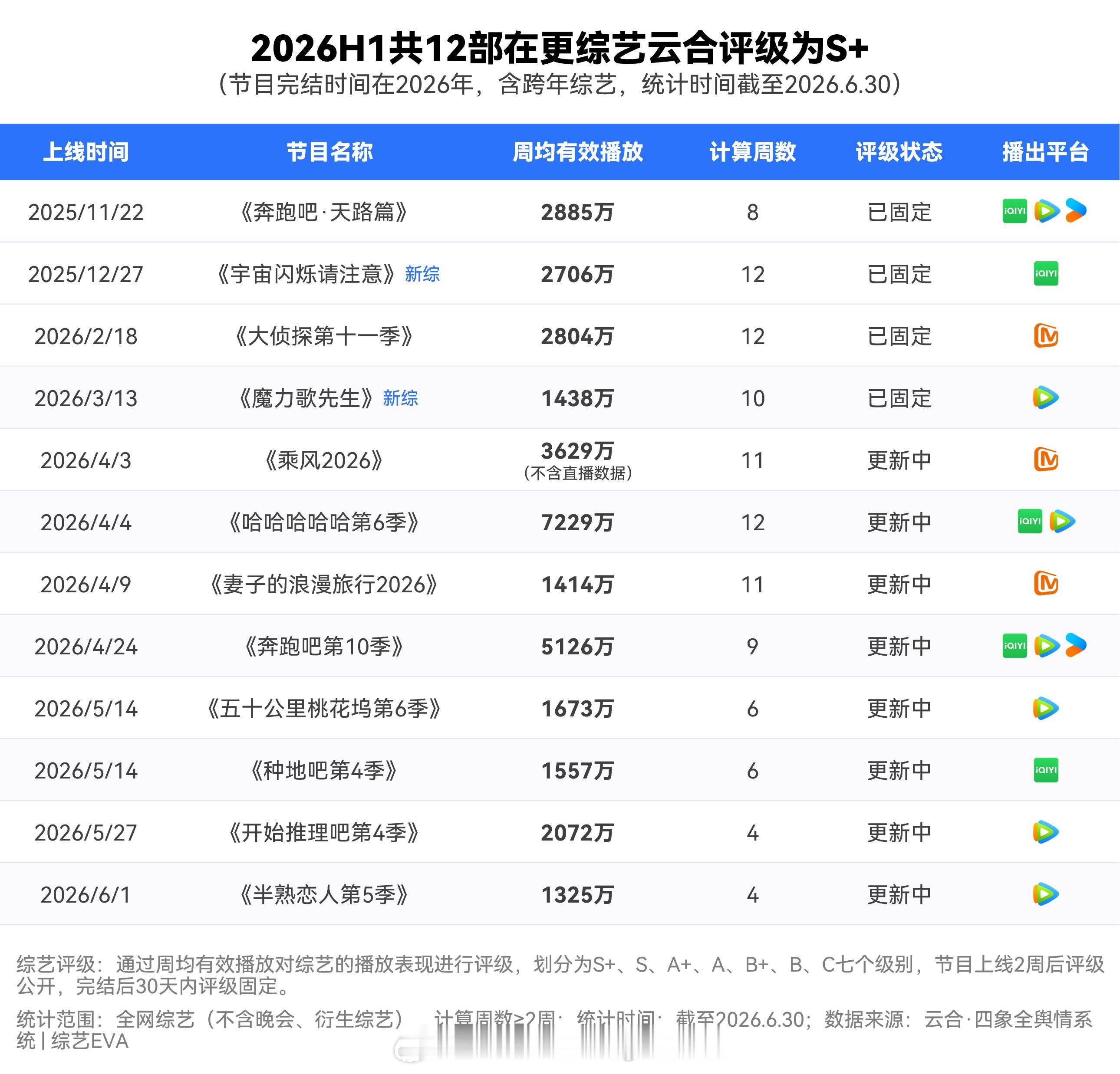
Task: Click Youku icon in 奔跑吧·天路篇 row
Action: click(x=1076, y=211)
